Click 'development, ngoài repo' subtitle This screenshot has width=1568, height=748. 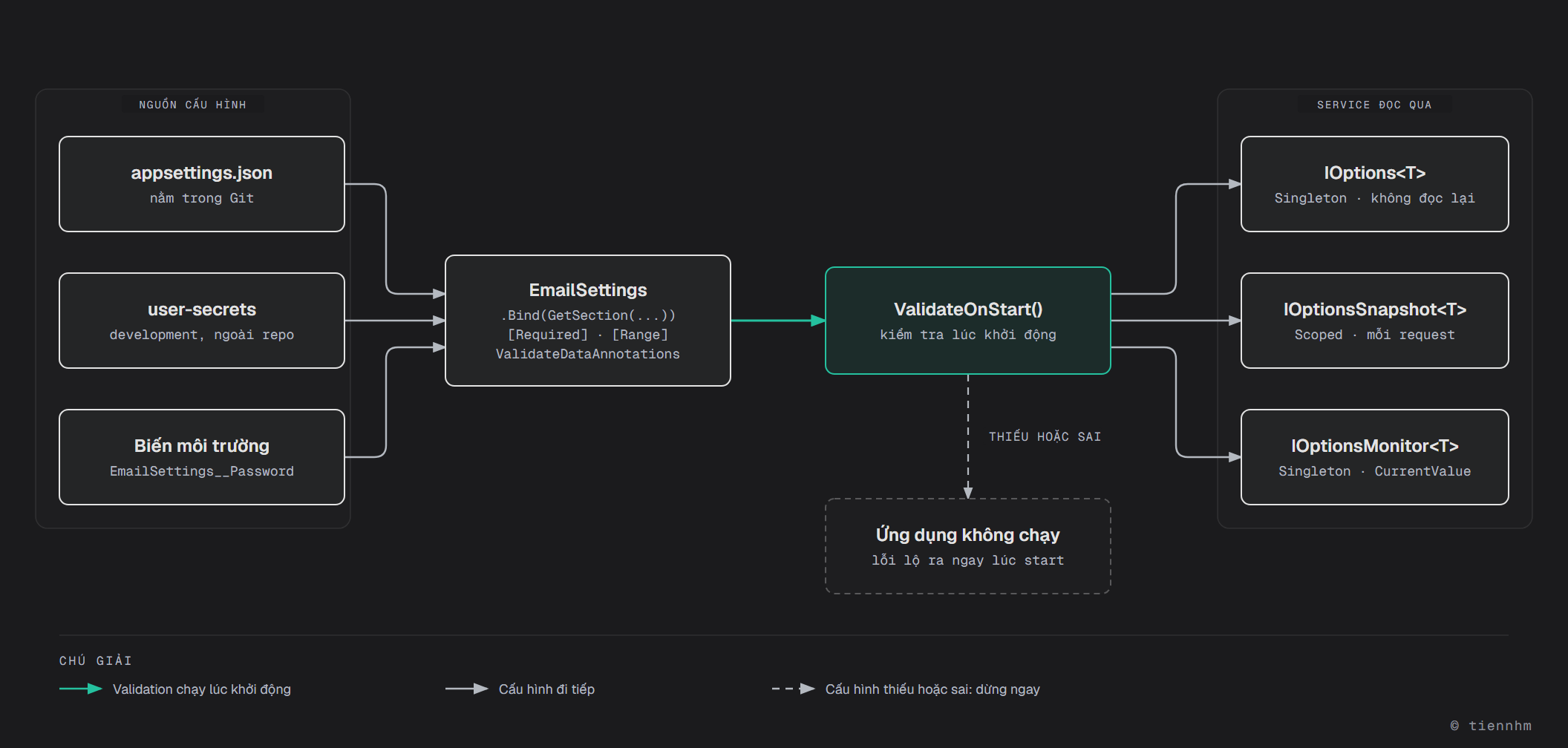[202, 335]
